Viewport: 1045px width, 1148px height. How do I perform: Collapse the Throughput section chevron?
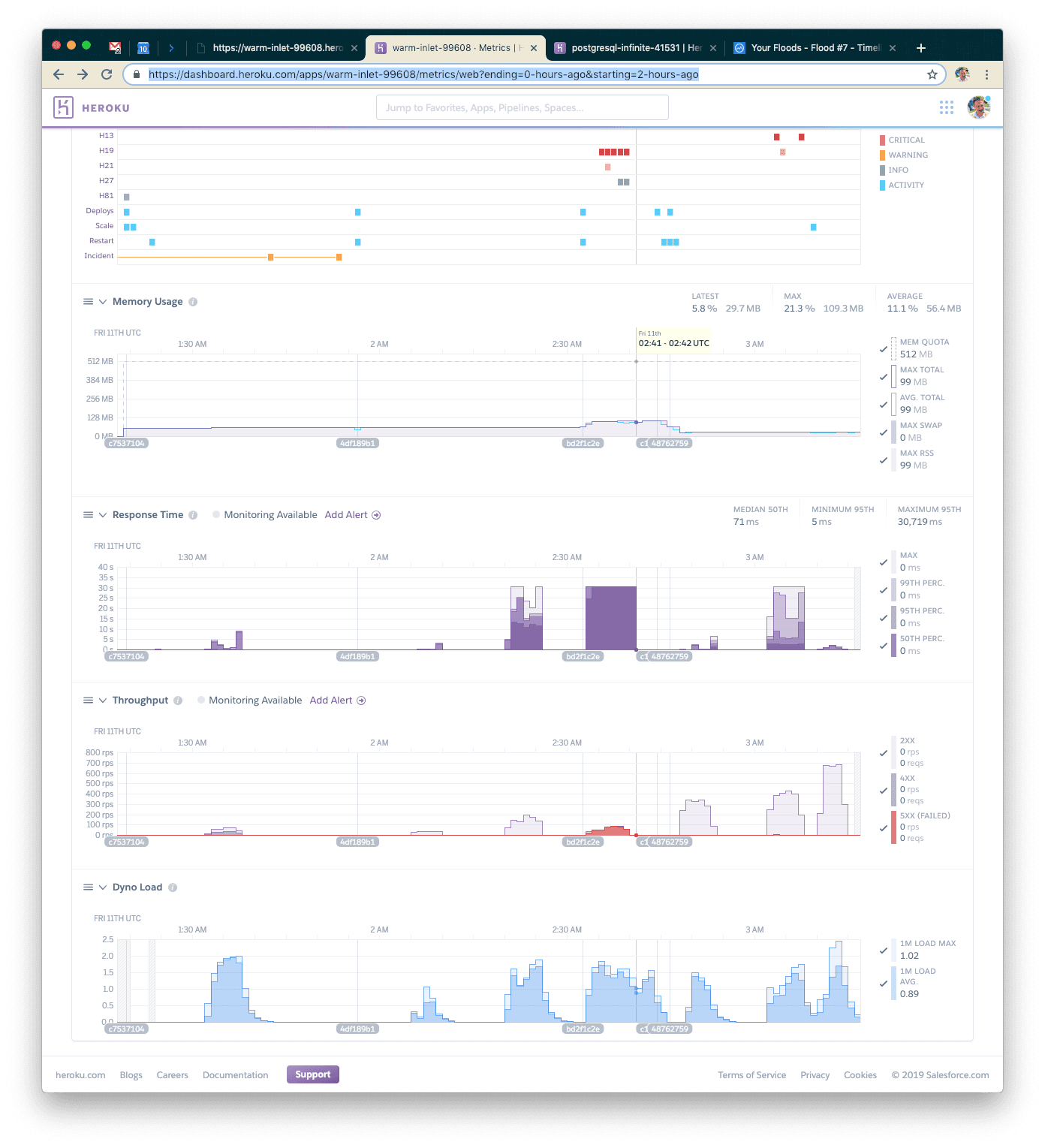pos(103,701)
